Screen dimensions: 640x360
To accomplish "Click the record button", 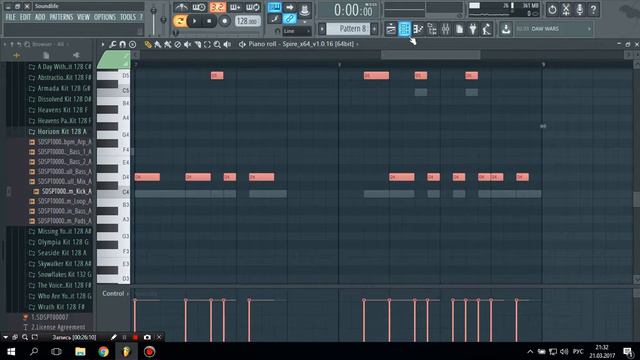I will 224,21.
